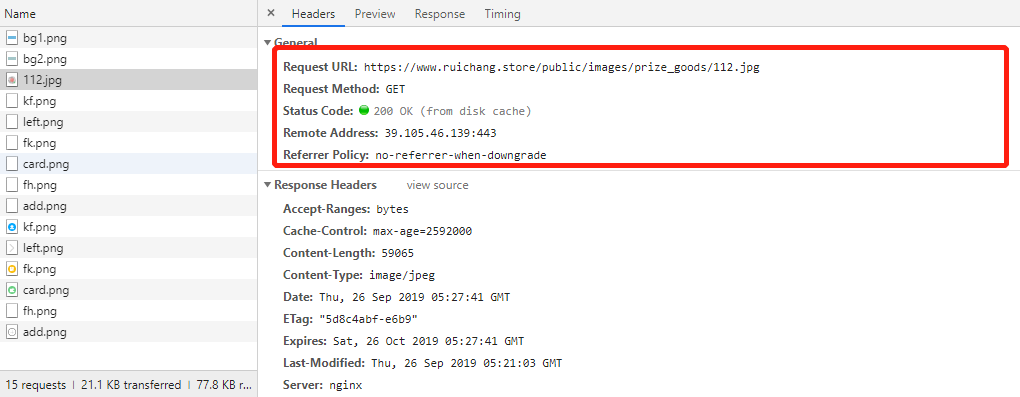The image size is (1020, 397).
Task: Select the bg1.png request name
Action: coord(45,38)
